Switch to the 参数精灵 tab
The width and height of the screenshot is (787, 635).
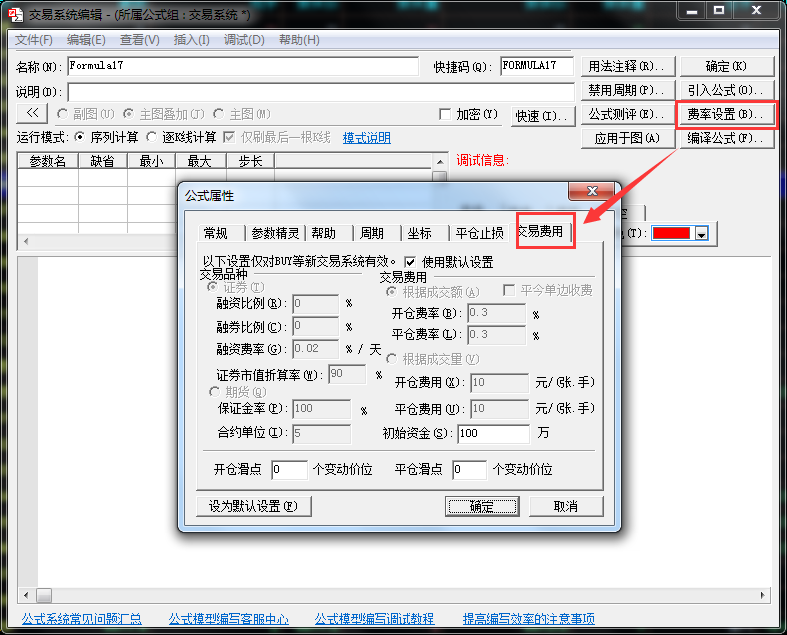click(275, 233)
